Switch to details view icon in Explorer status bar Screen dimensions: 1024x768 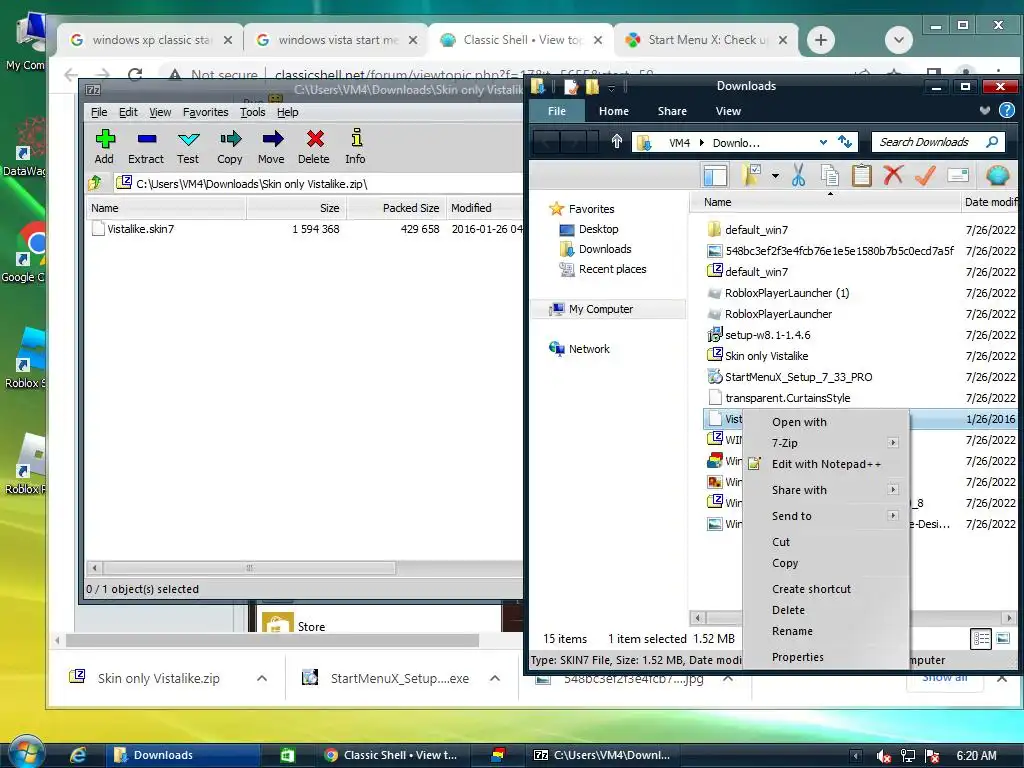click(981, 639)
